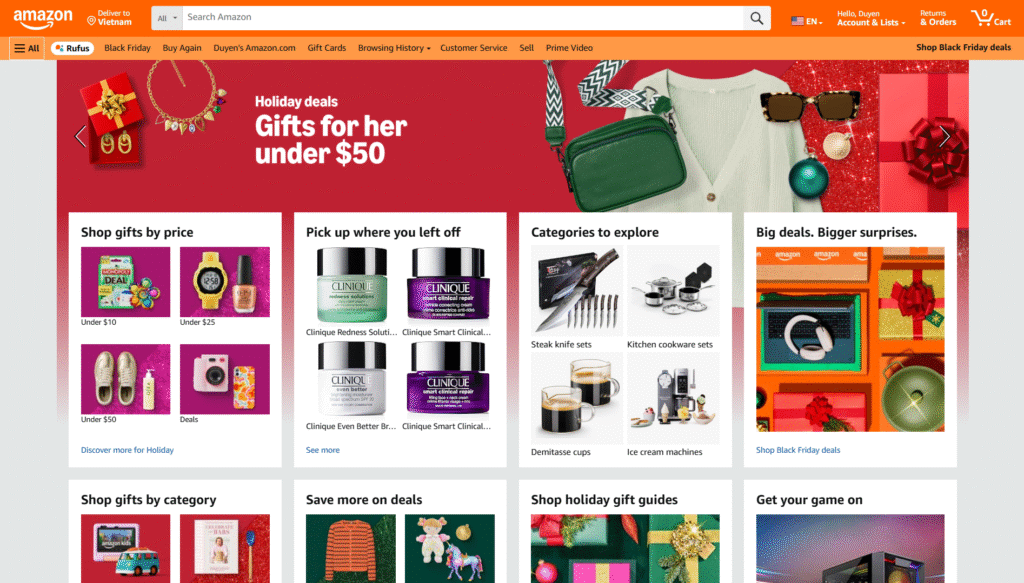1024x583 pixels.
Task: Go to previous carousel banner
Action: 80,136
